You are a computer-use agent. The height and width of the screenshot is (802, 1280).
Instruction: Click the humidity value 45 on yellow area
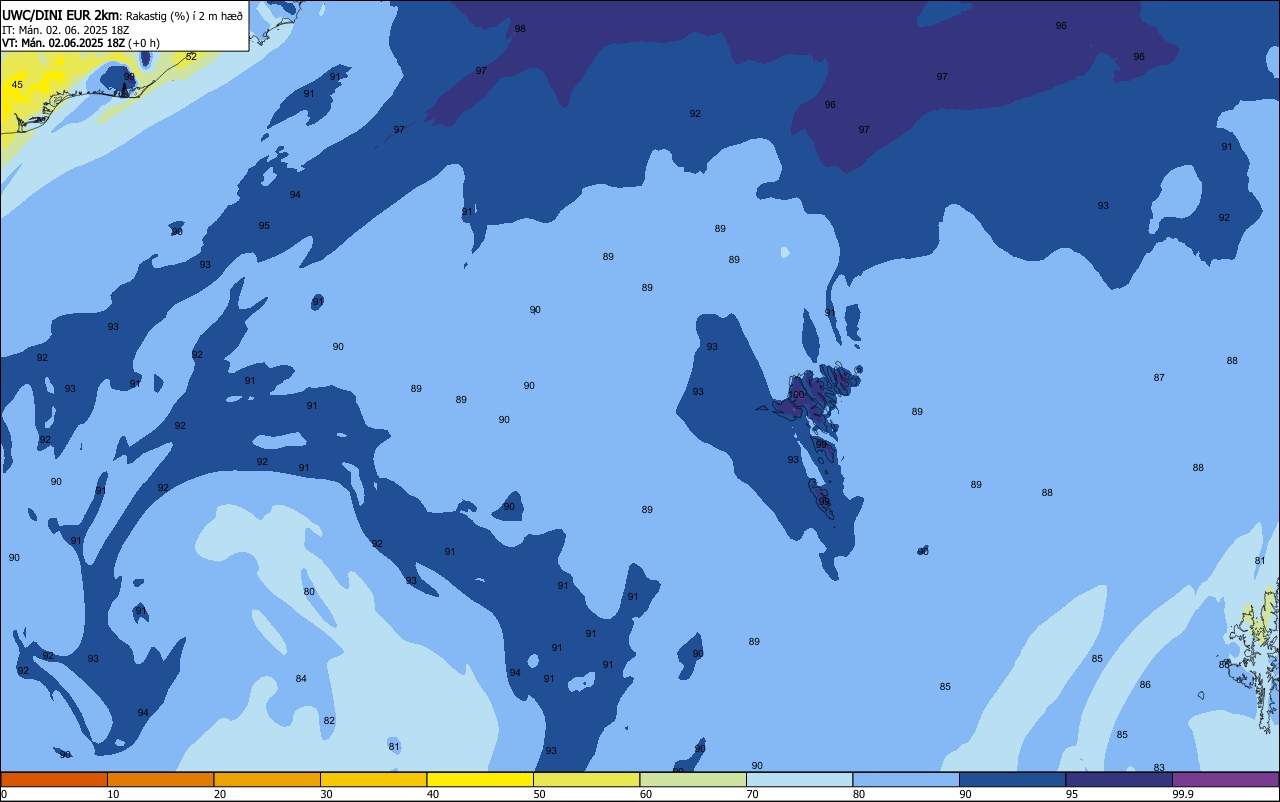point(17,85)
